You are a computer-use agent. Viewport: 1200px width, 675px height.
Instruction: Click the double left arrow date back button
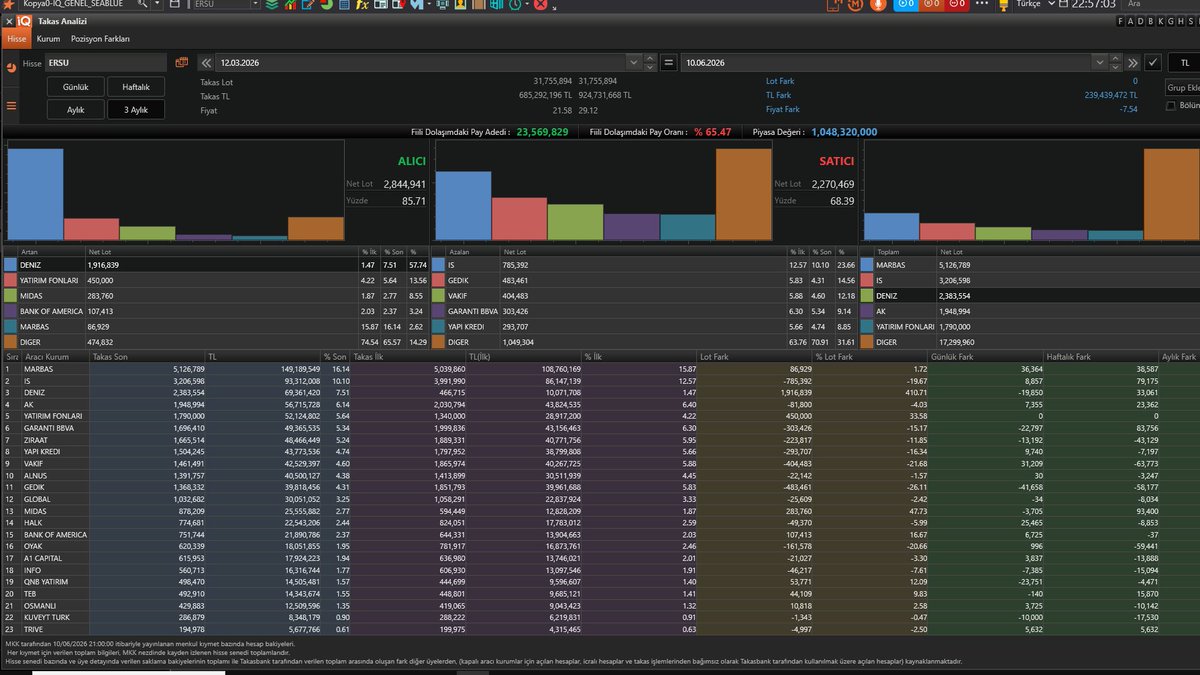(207, 62)
